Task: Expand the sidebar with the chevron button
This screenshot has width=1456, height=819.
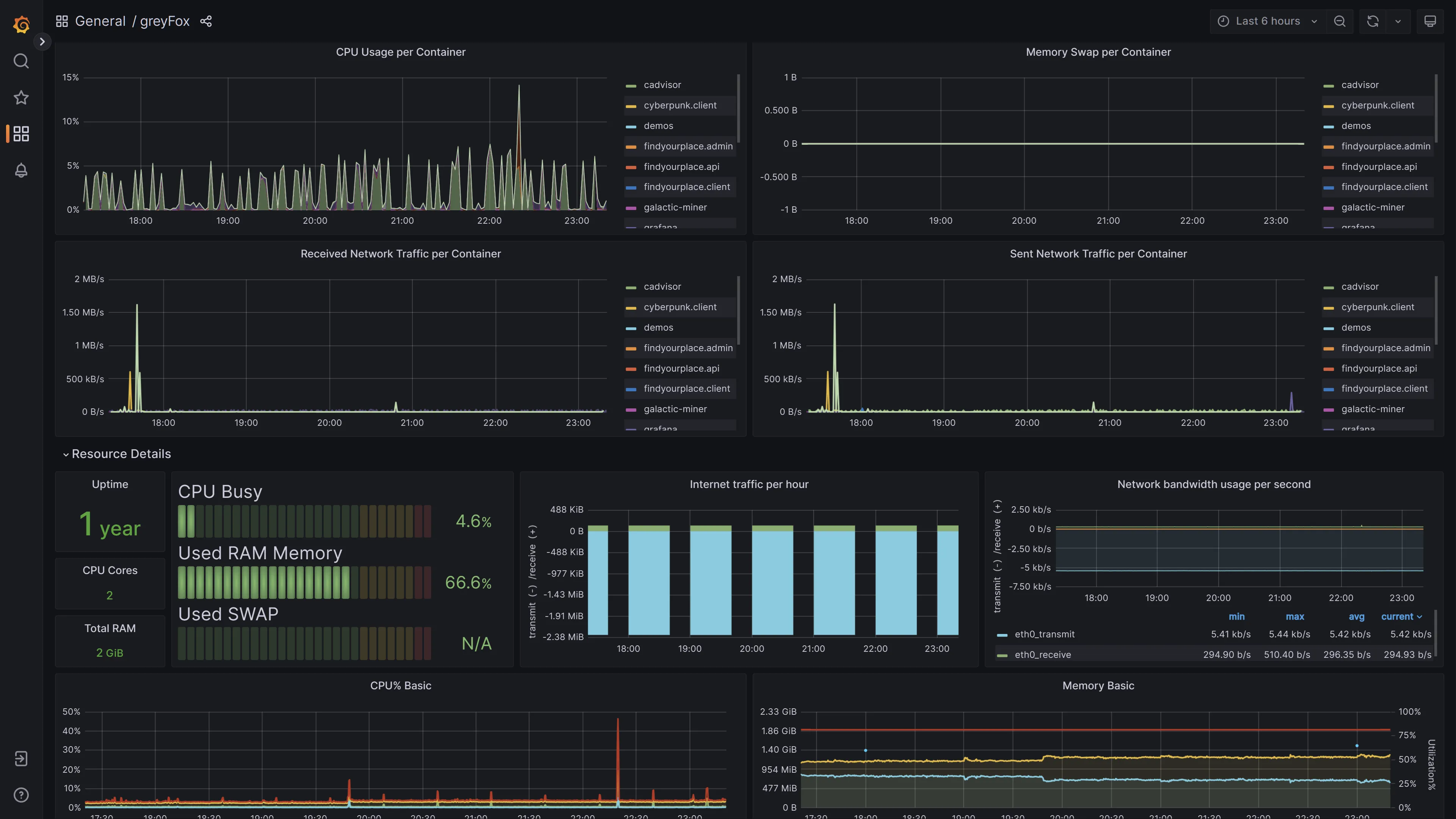Action: pyautogui.click(x=42, y=41)
